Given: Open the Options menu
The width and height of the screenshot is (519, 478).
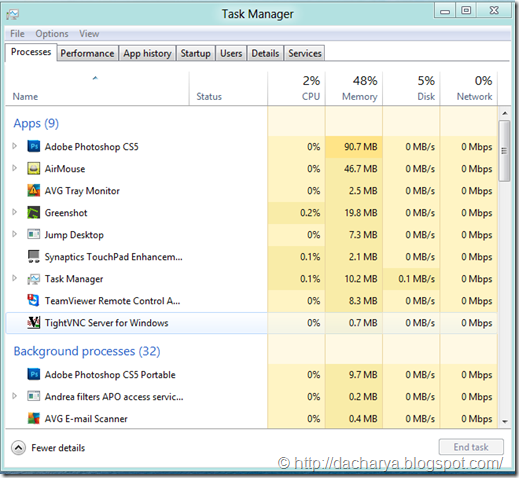Looking at the screenshot, I should (52, 34).
